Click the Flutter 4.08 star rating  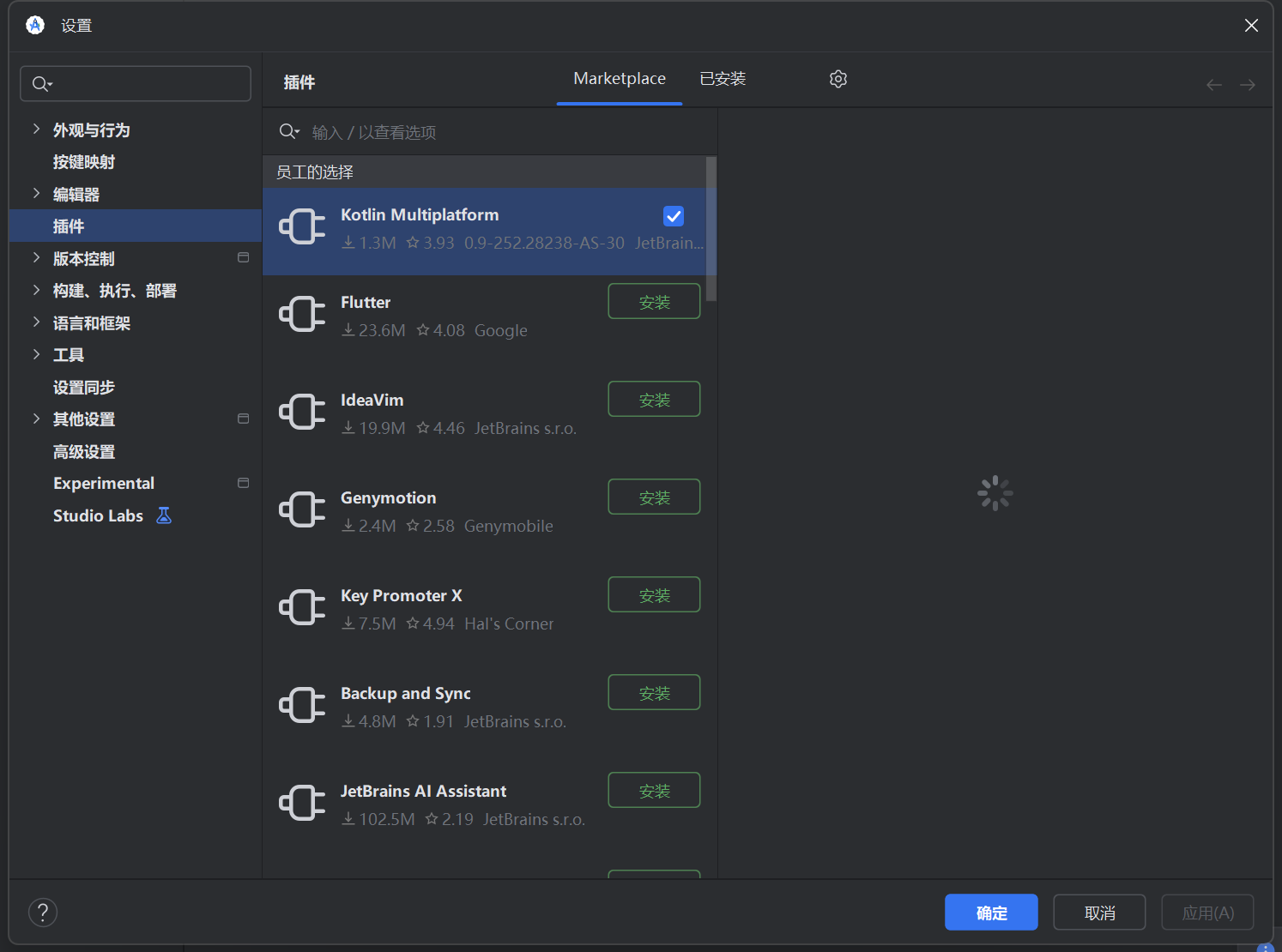(440, 330)
